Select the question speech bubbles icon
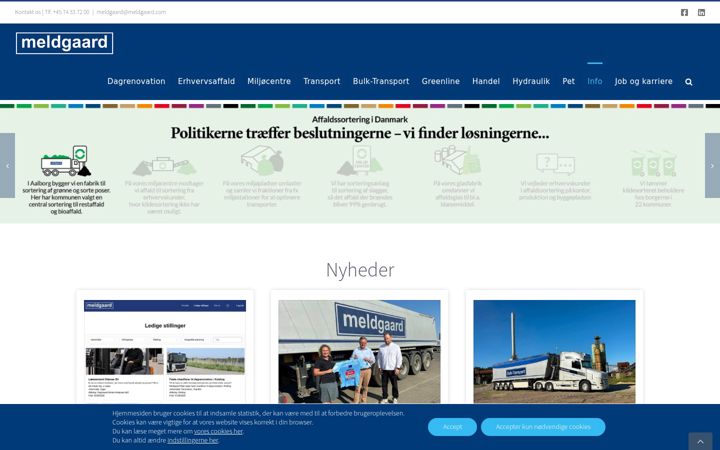 click(x=555, y=164)
